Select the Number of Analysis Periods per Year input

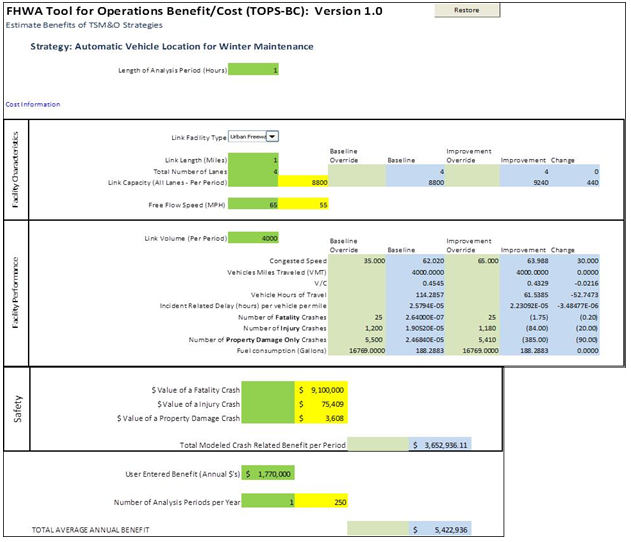click(268, 501)
